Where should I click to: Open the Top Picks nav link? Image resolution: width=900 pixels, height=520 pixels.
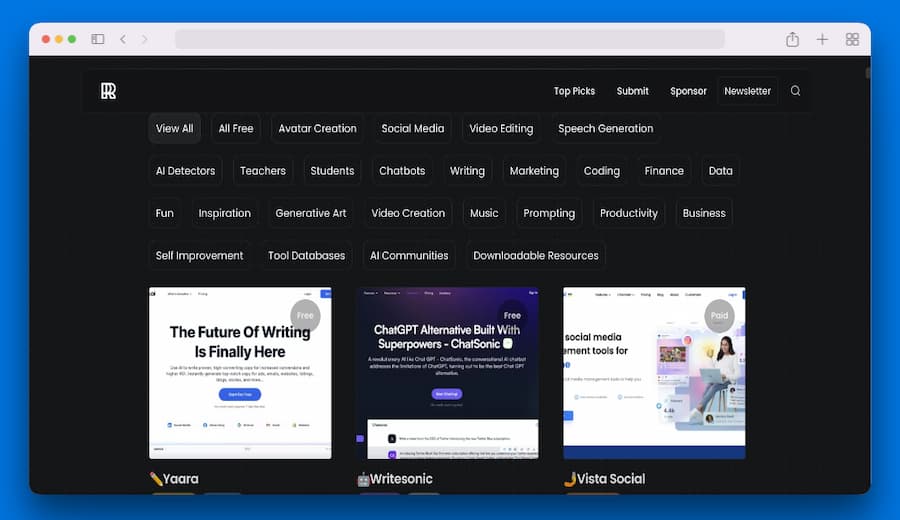(x=574, y=91)
